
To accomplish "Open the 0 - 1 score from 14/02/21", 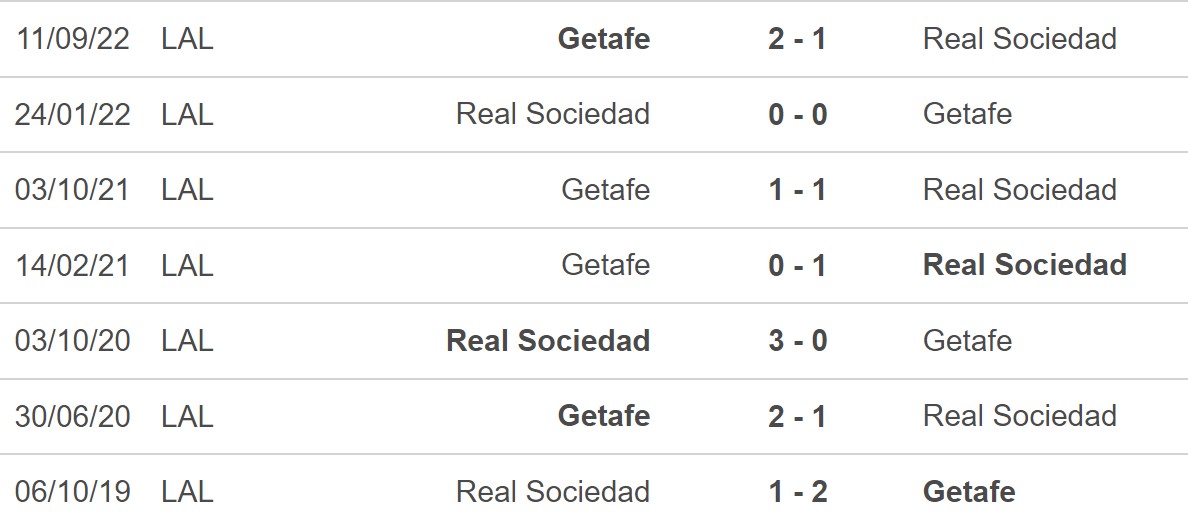I will [x=797, y=265].
